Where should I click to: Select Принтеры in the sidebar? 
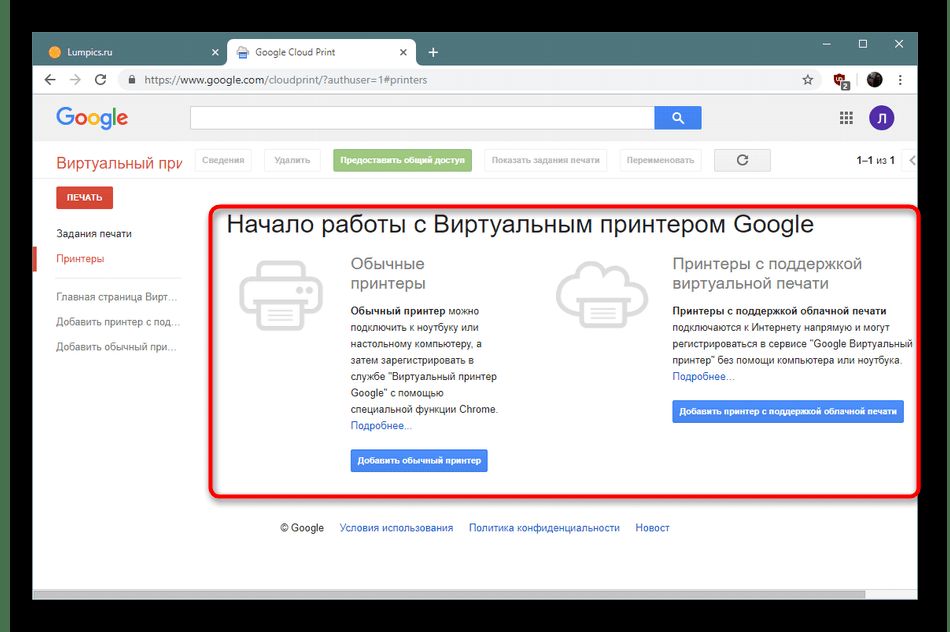[80, 259]
